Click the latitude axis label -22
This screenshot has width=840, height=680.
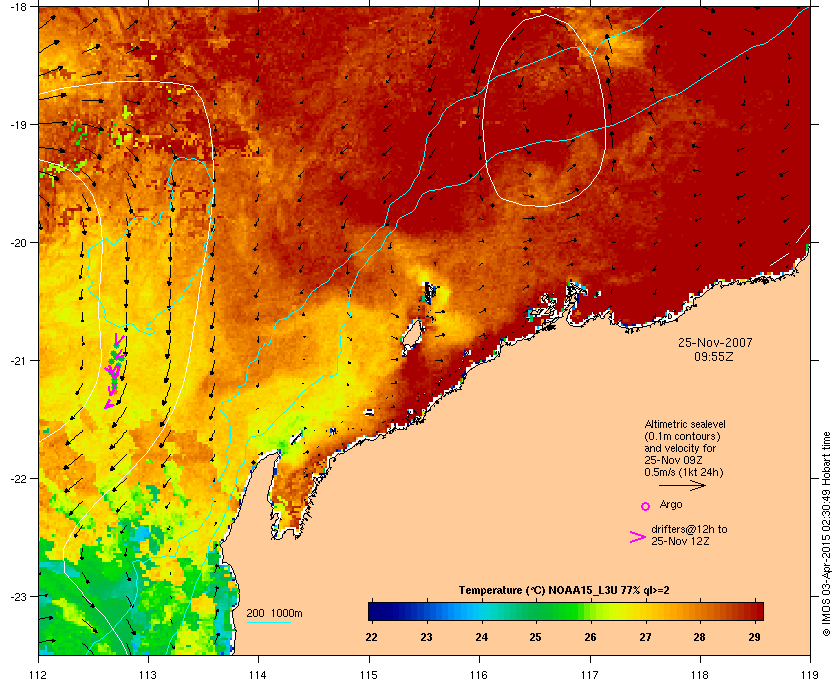18,478
